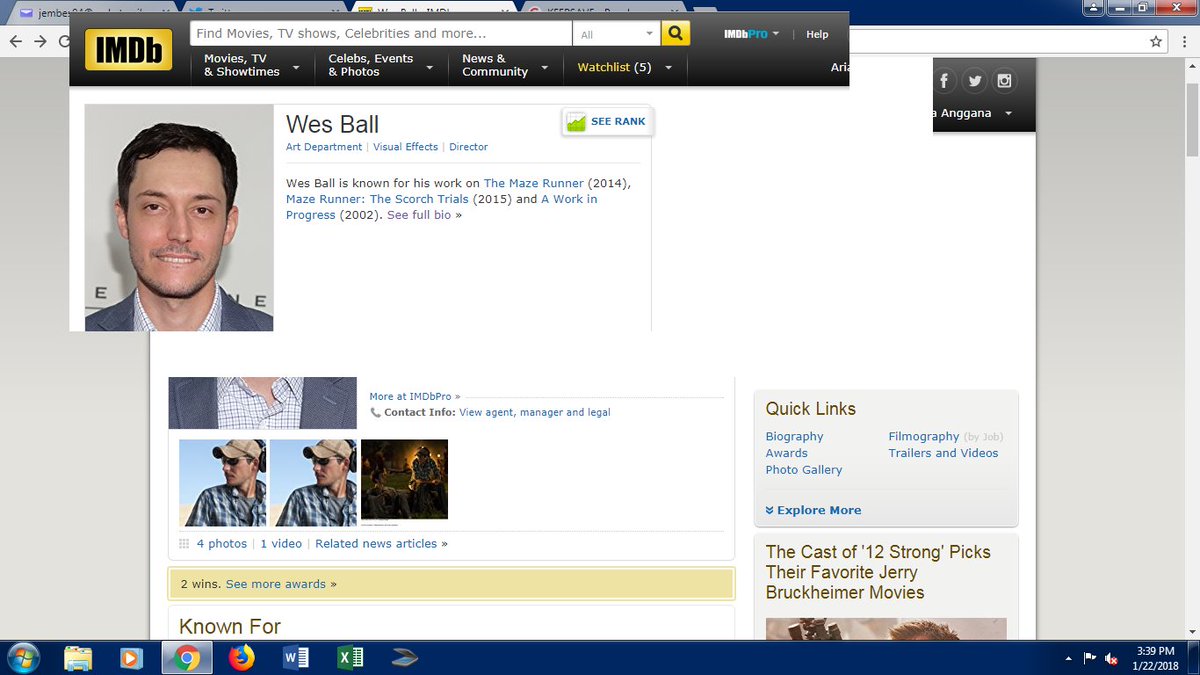Viewport: 1200px width, 675px height.
Task: Open the 1 video link
Action: tap(281, 544)
